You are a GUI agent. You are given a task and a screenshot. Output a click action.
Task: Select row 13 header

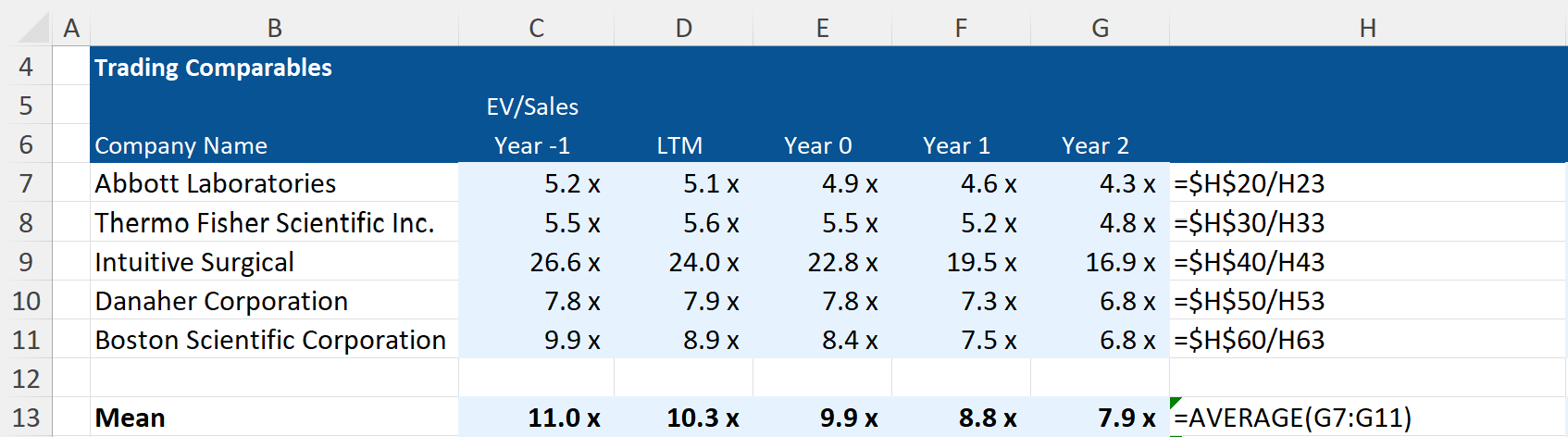26,418
